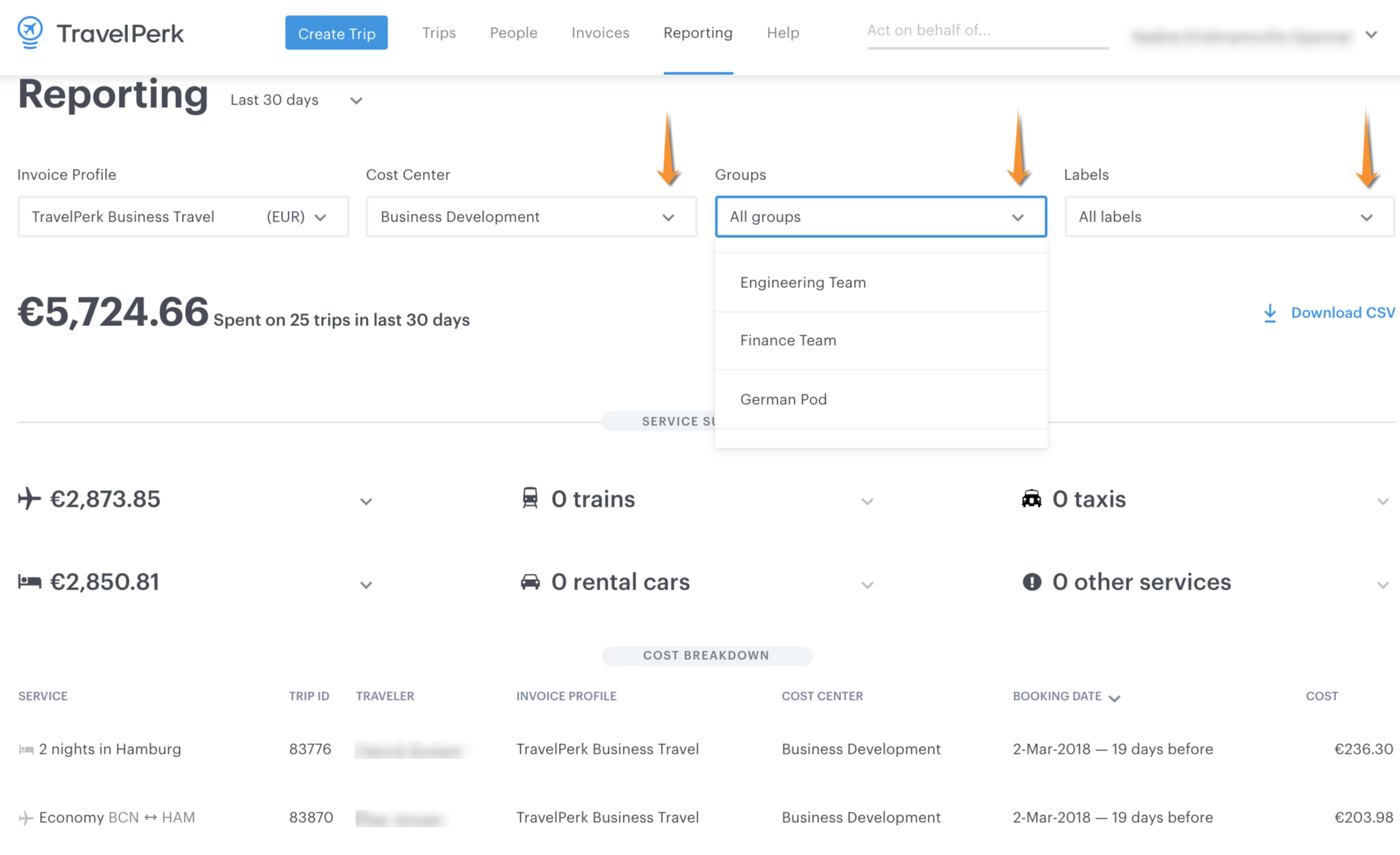
Task: Click the taxi icon beside 0 taxis
Action: point(1031,498)
